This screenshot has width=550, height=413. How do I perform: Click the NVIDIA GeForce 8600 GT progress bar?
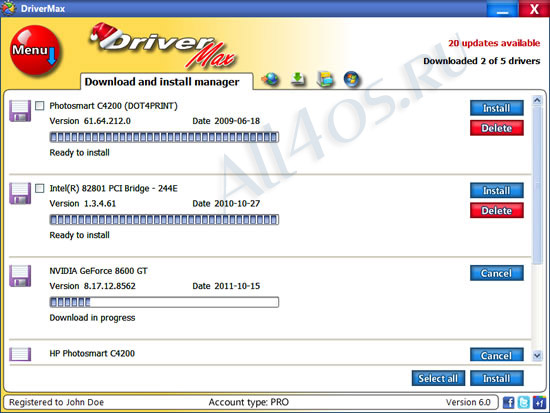(x=164, y=302)
